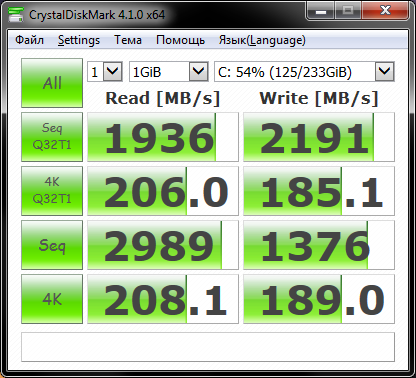Click the 4K Q32T1 read result 206.0
Viewport: 416px width, 378px height.
(163, 191)
